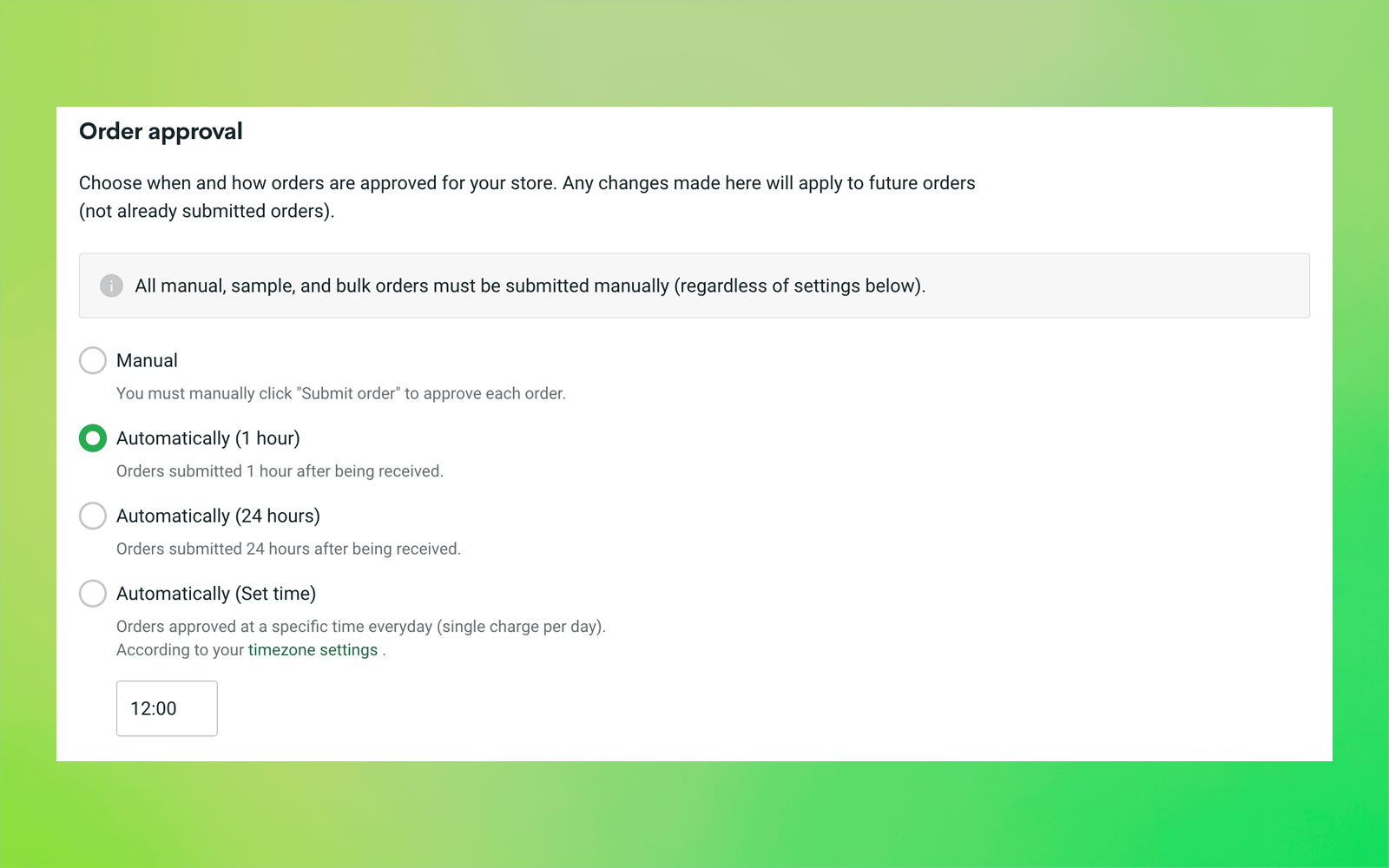Image resolution: width=1389 pixels, height=868 pixels.
Task: Click the Orders submitted 1 hour description
Action: (x=280, y=470)
